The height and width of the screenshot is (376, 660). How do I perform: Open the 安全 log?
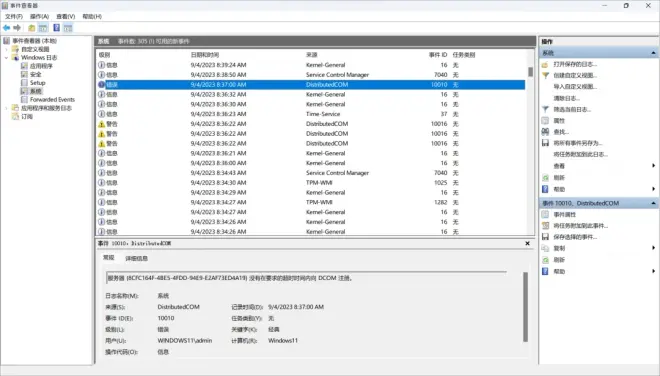[x=35, y=75]
